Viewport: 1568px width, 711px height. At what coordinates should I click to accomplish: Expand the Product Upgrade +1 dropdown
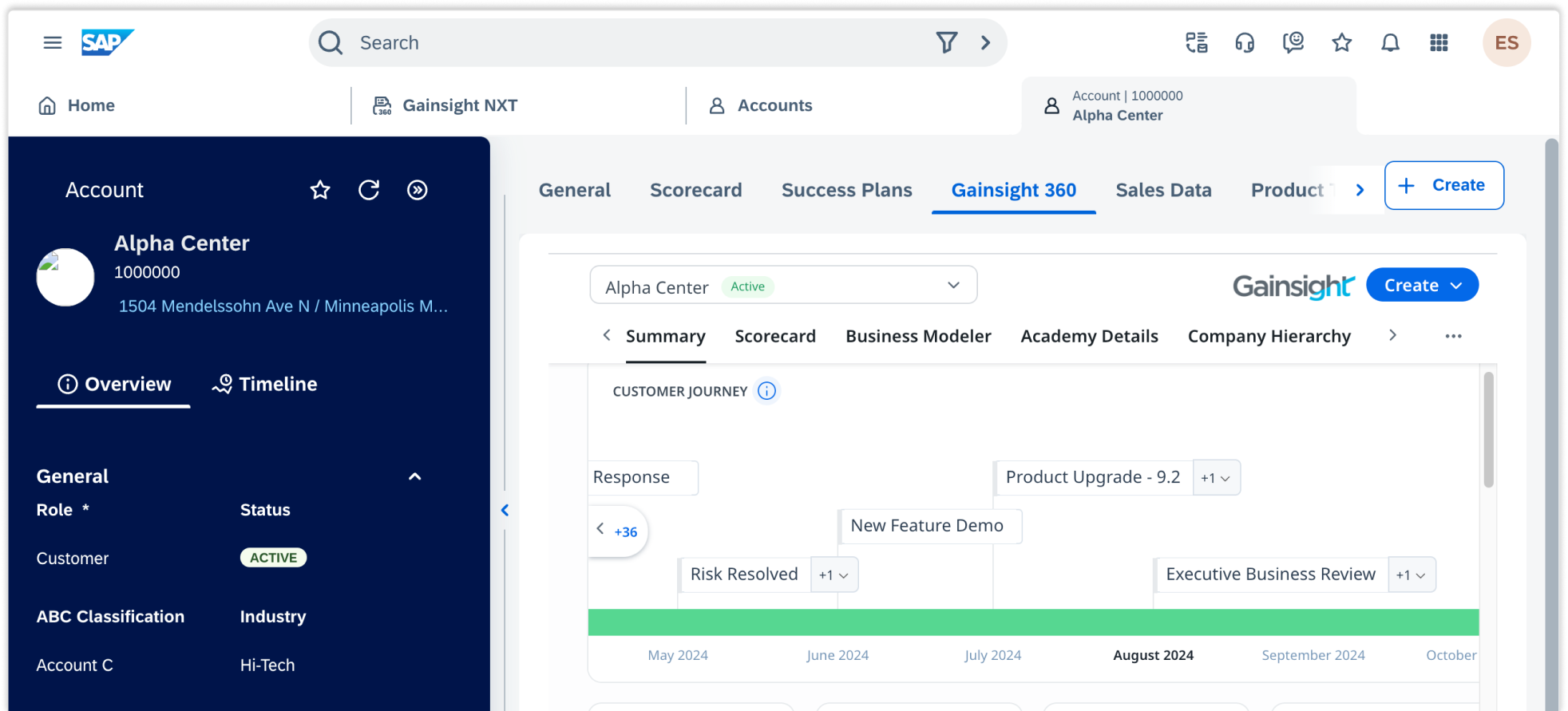(x=1216, y=478)
